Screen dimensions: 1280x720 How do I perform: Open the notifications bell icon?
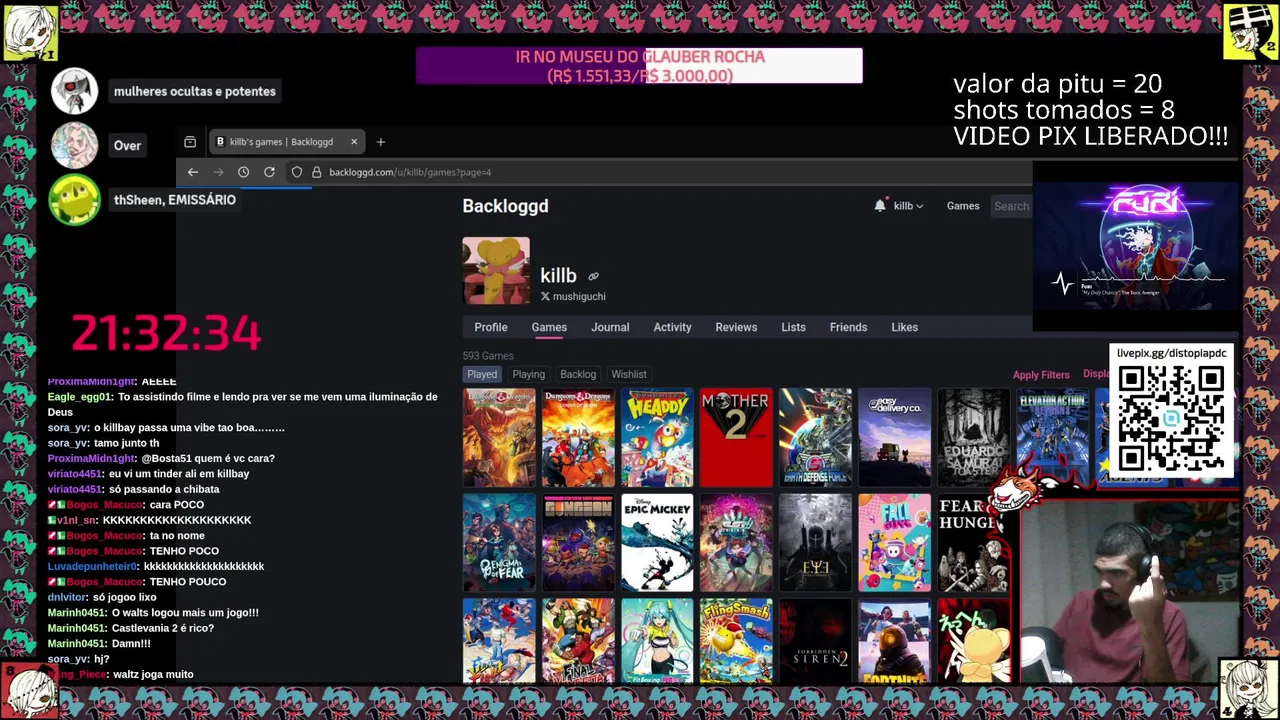[x=880, y=206]
